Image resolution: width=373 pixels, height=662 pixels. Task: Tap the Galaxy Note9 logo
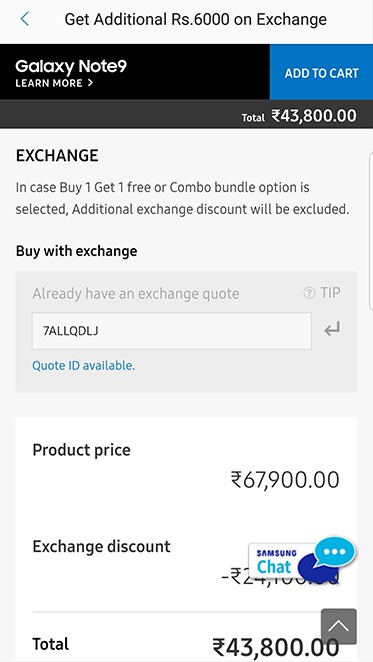tap(71, 66)
